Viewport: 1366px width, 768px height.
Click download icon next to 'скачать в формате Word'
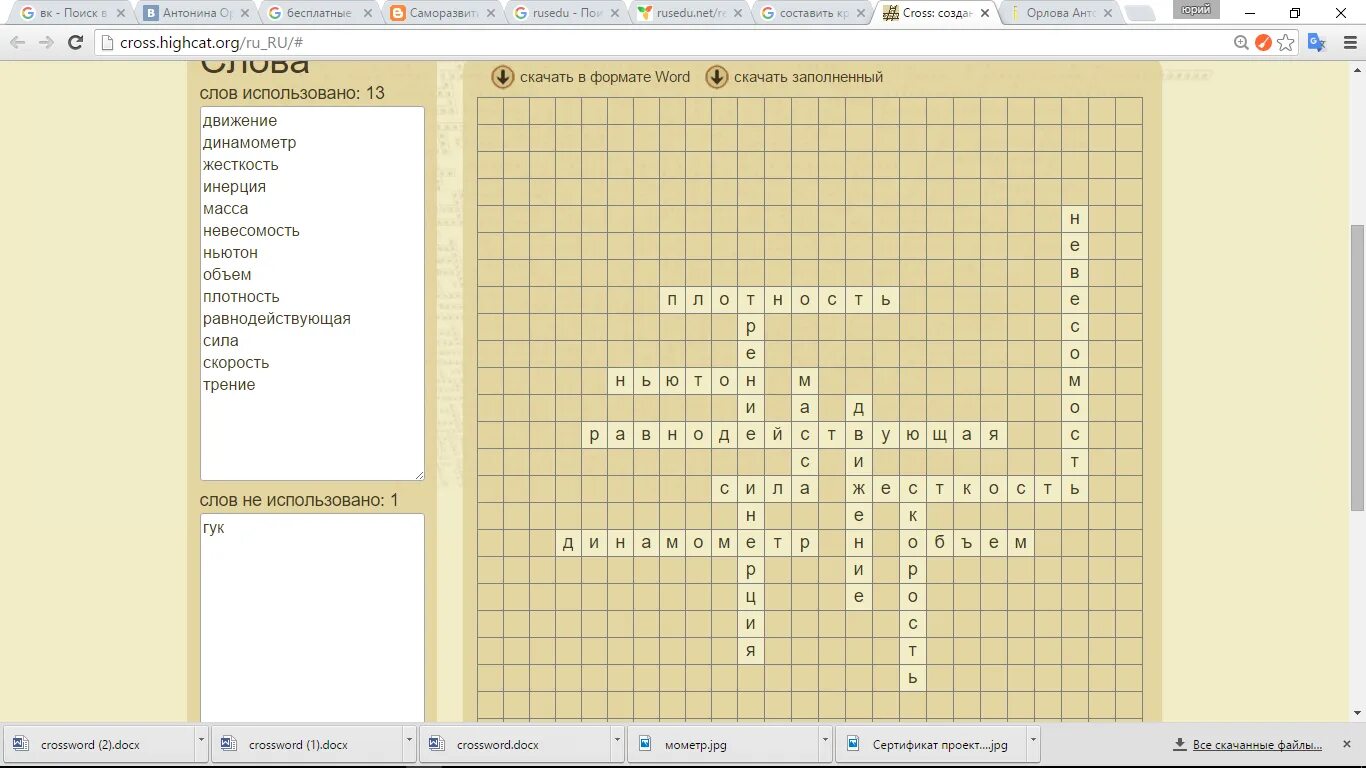tap(503, 77)
